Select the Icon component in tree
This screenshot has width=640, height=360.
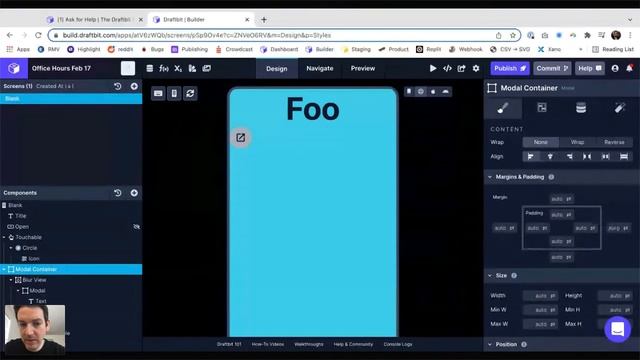coord(71,259)
